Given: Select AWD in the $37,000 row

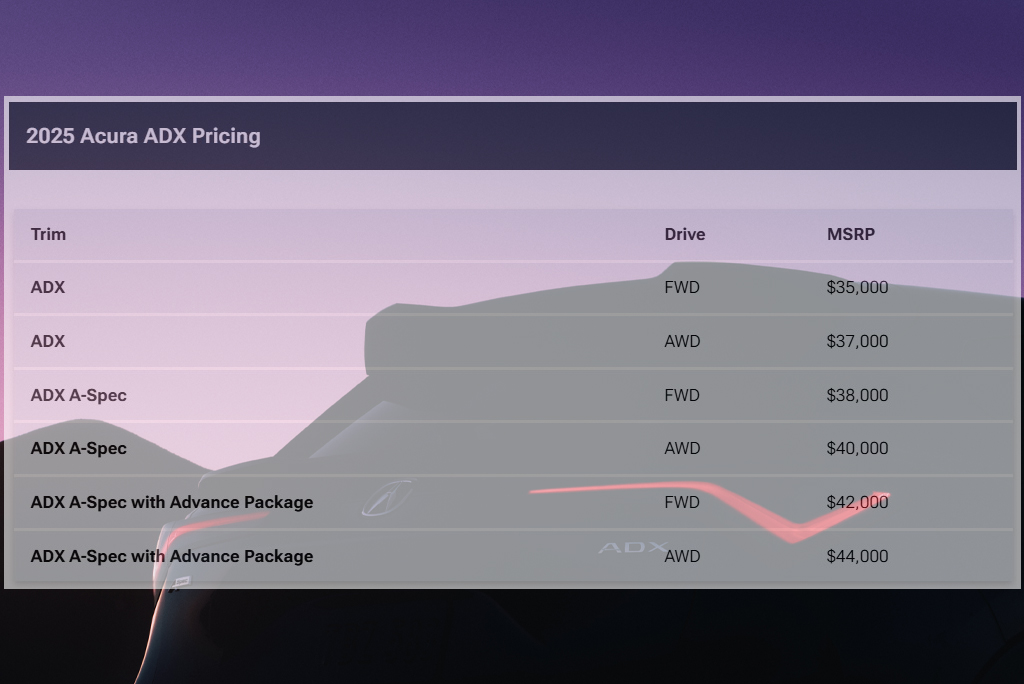Looking at the screenshot, I should (x=682, y=341).
